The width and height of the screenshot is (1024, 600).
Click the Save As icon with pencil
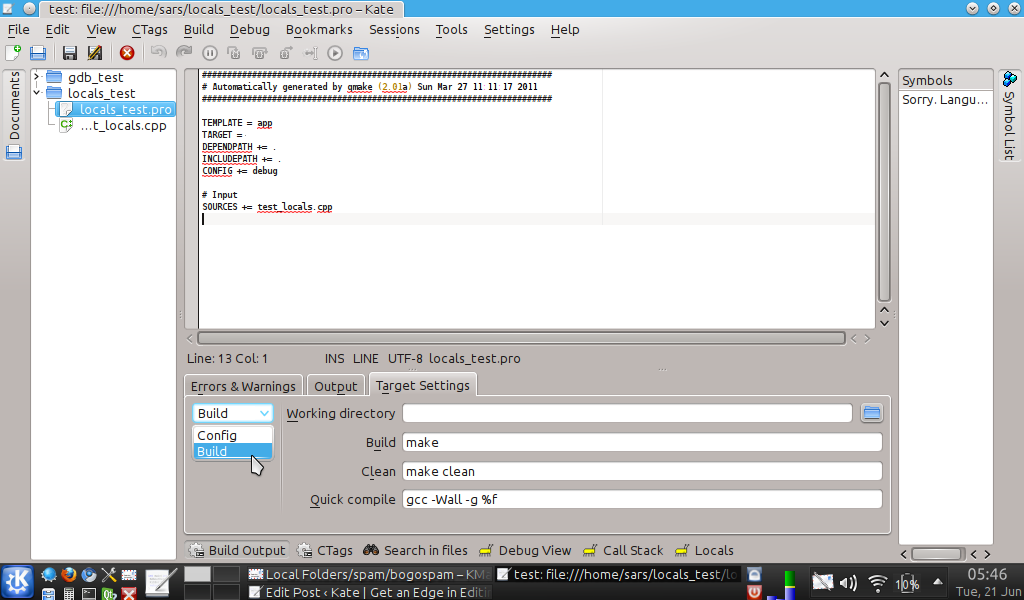tap(95, 53)
